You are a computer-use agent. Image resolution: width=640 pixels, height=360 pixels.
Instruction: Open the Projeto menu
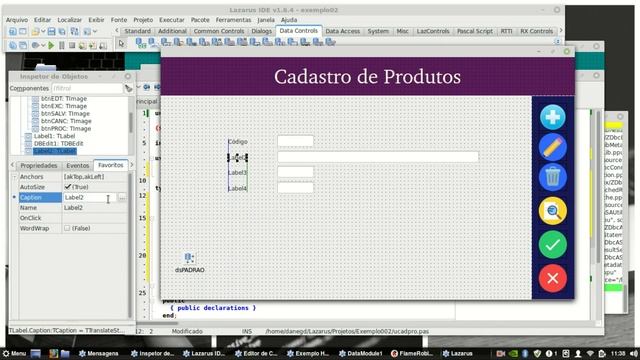[143, 20]
